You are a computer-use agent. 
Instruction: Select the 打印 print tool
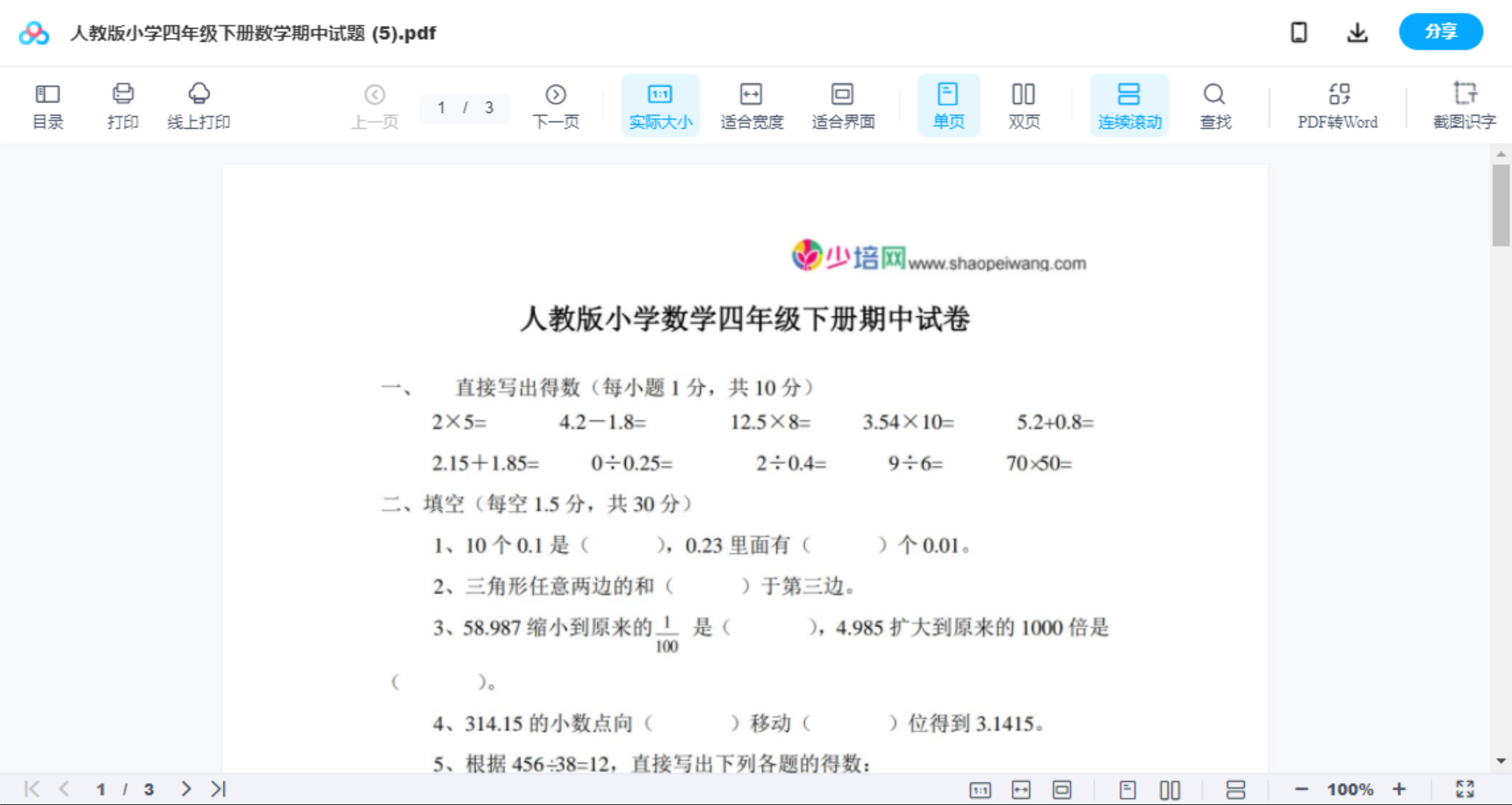tap(122, 104)
